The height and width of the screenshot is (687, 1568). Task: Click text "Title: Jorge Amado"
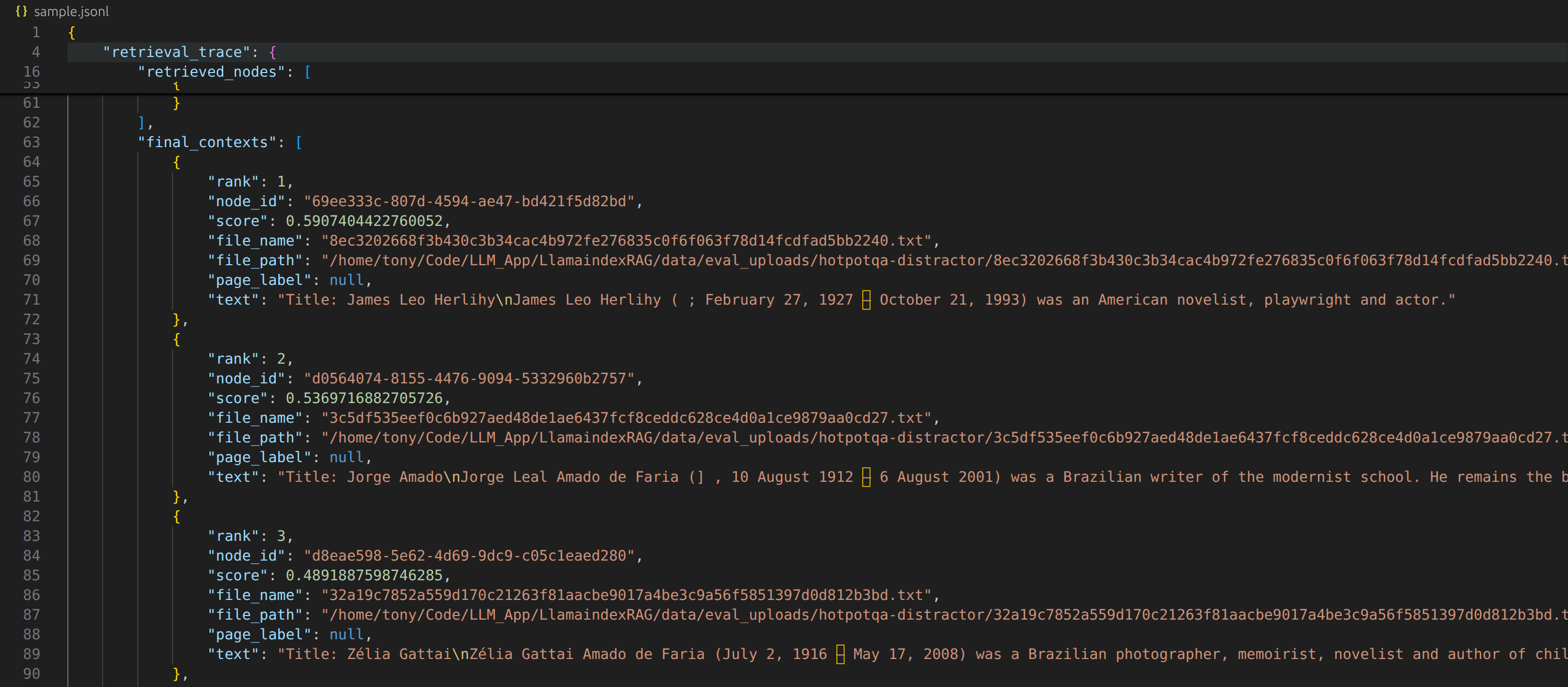click(364, 477)
